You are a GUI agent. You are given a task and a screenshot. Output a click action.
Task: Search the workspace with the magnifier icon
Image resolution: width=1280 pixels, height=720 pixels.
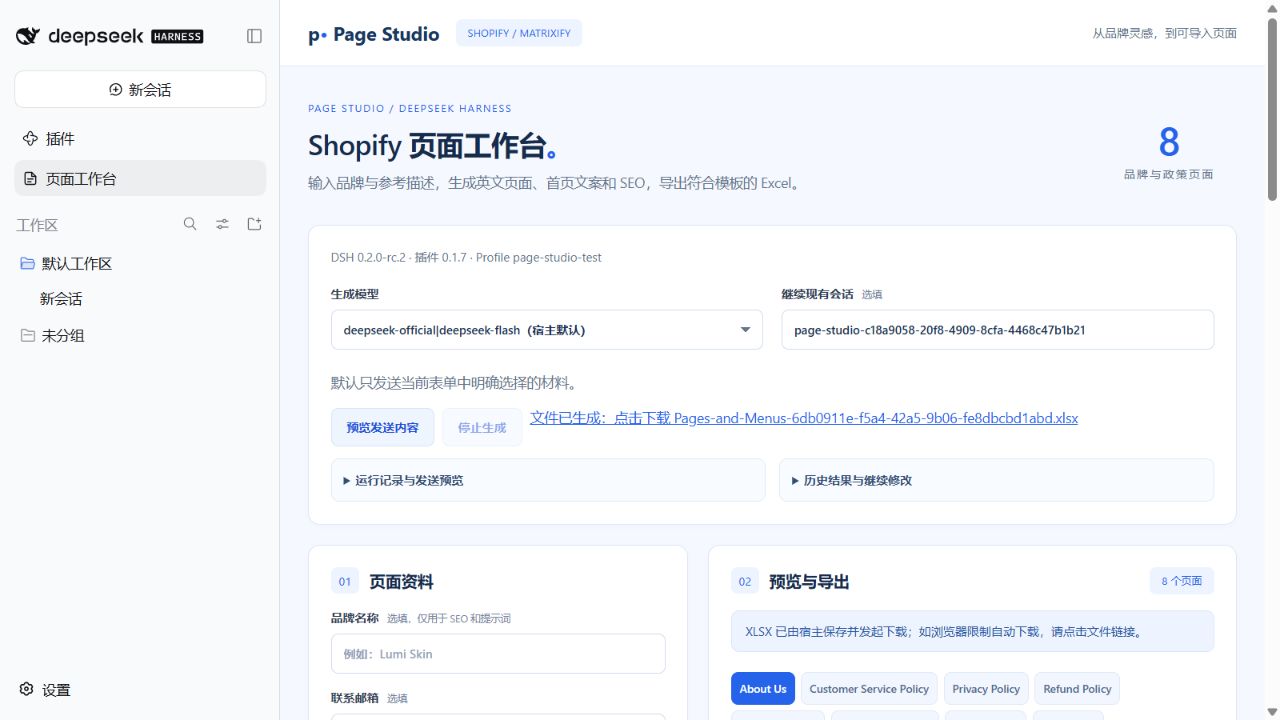click(x=190, y=224)
